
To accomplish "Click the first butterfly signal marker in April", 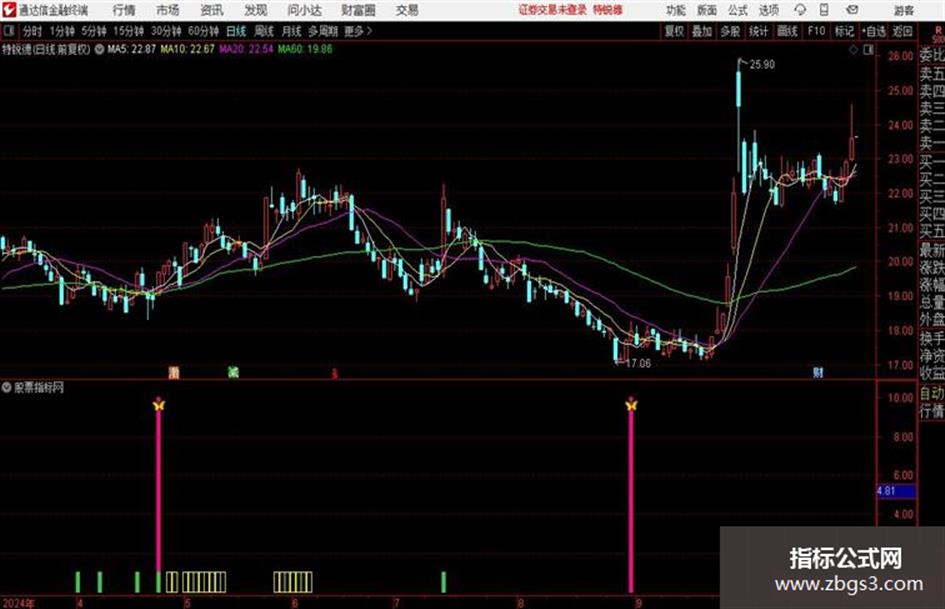I will [x=158, y=405].
